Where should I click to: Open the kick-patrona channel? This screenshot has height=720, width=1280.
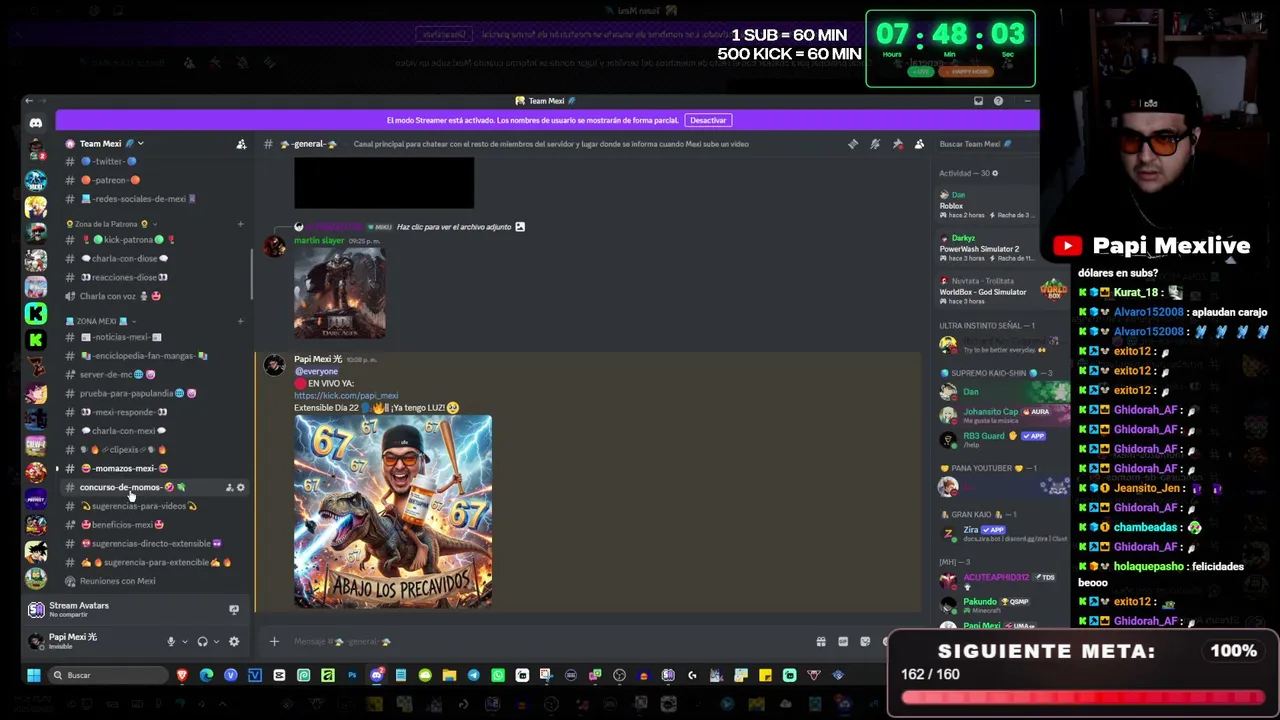(155, 240)
